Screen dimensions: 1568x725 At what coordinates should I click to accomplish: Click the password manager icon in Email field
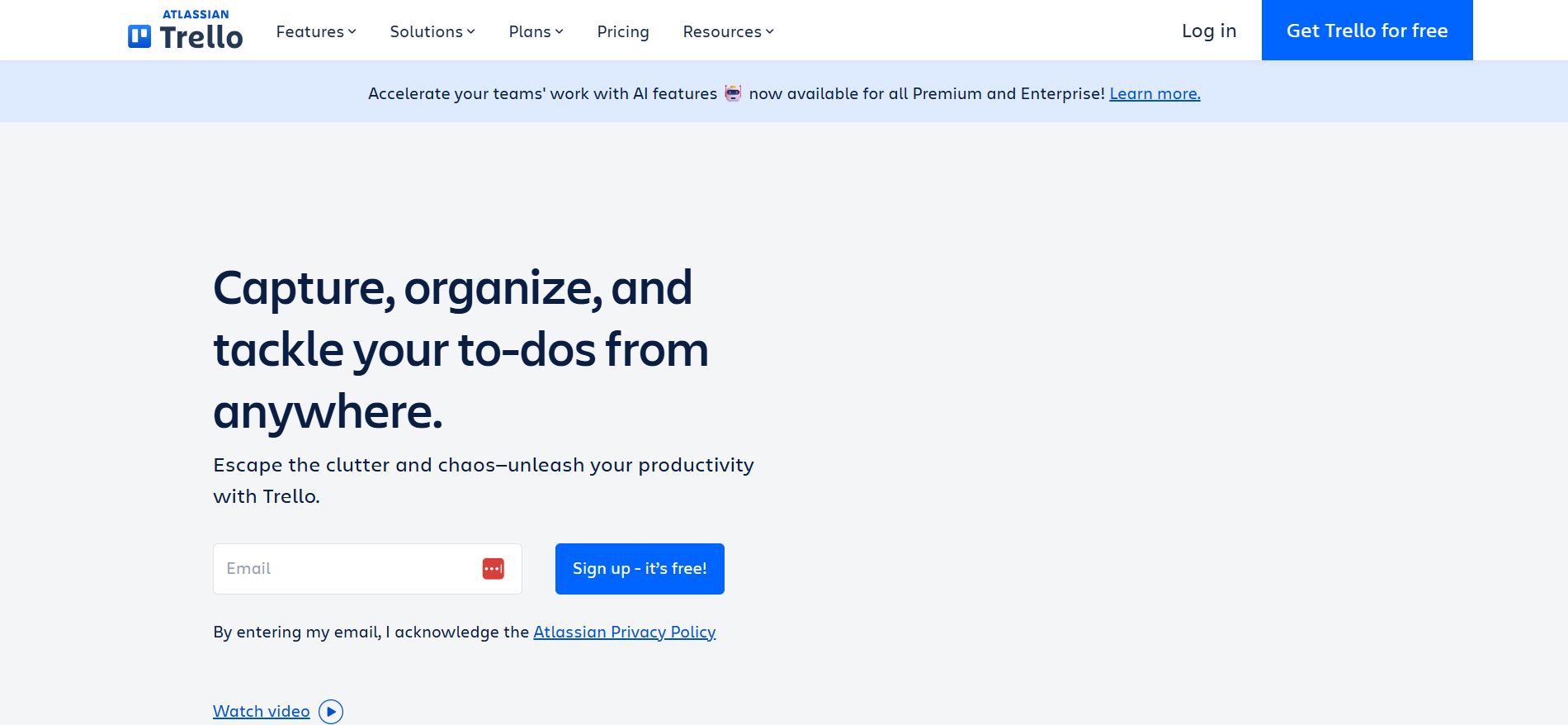pos(494,569)
